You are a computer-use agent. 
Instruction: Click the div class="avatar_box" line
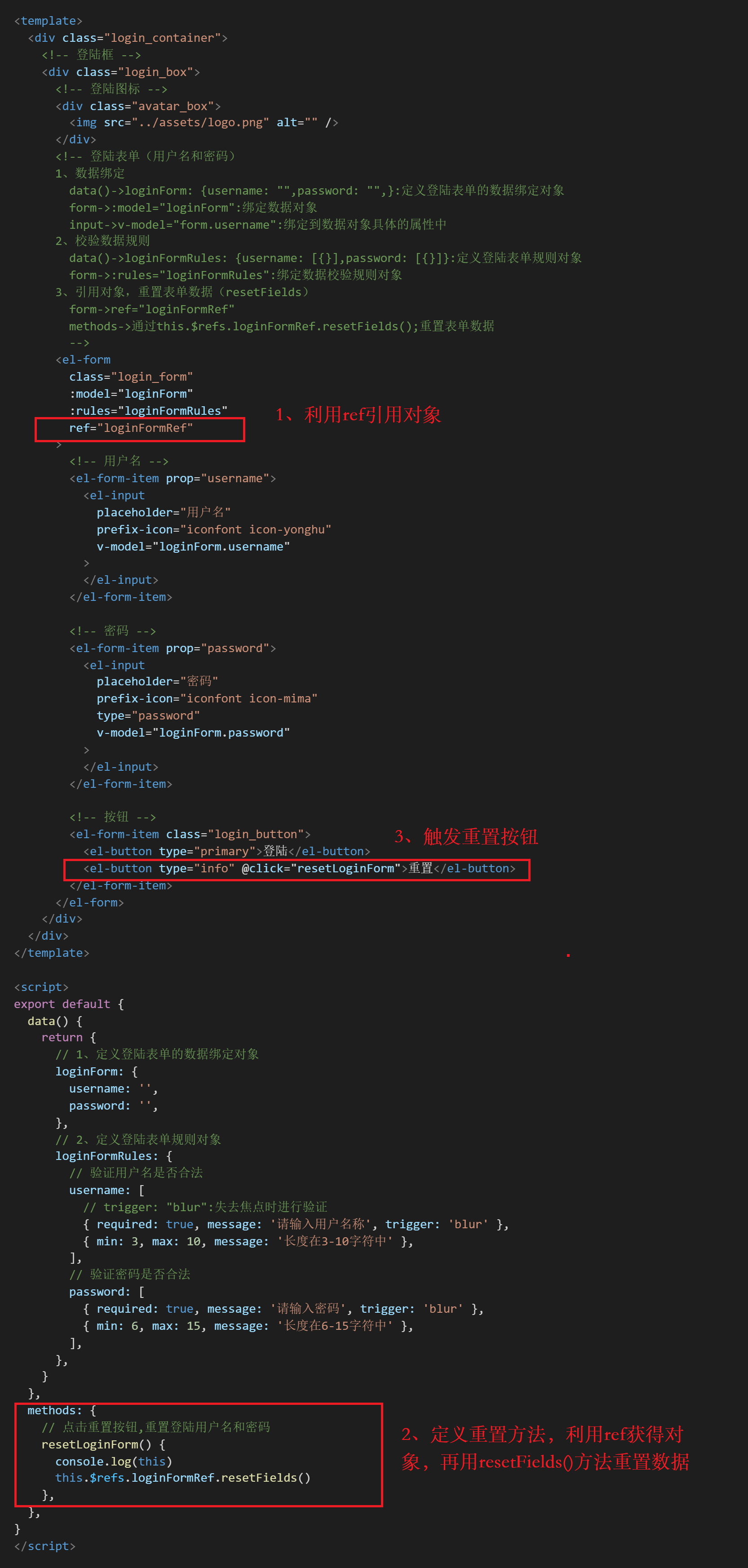(138, 106)
